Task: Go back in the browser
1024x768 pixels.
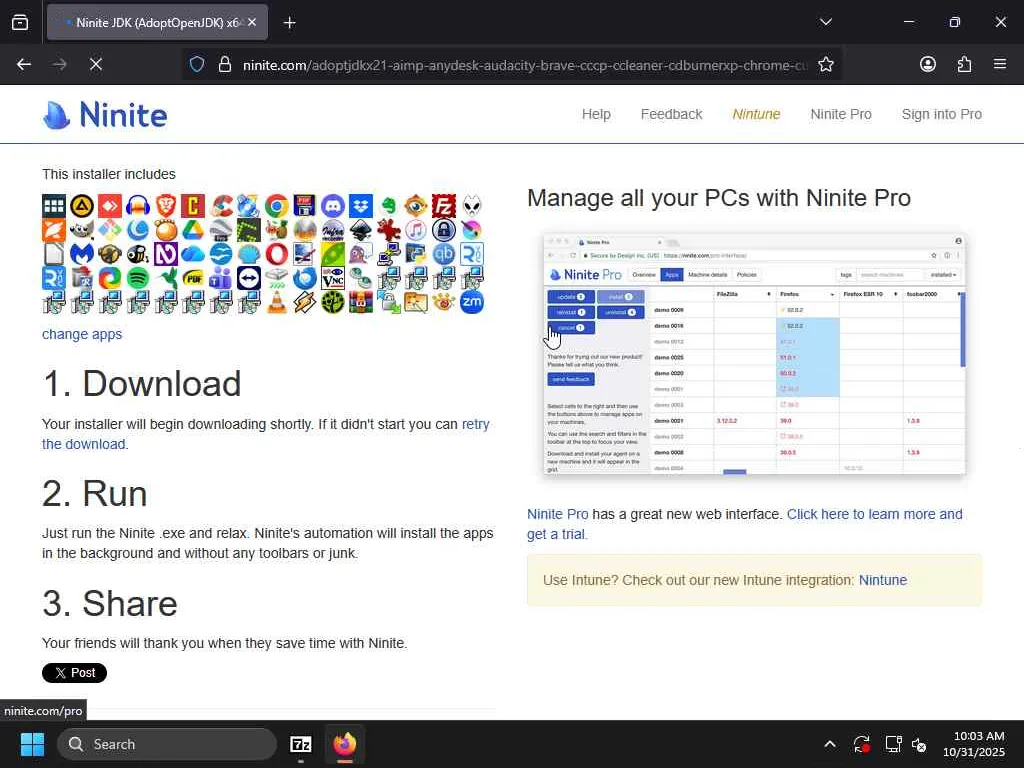Action: [x=24, y=64]
